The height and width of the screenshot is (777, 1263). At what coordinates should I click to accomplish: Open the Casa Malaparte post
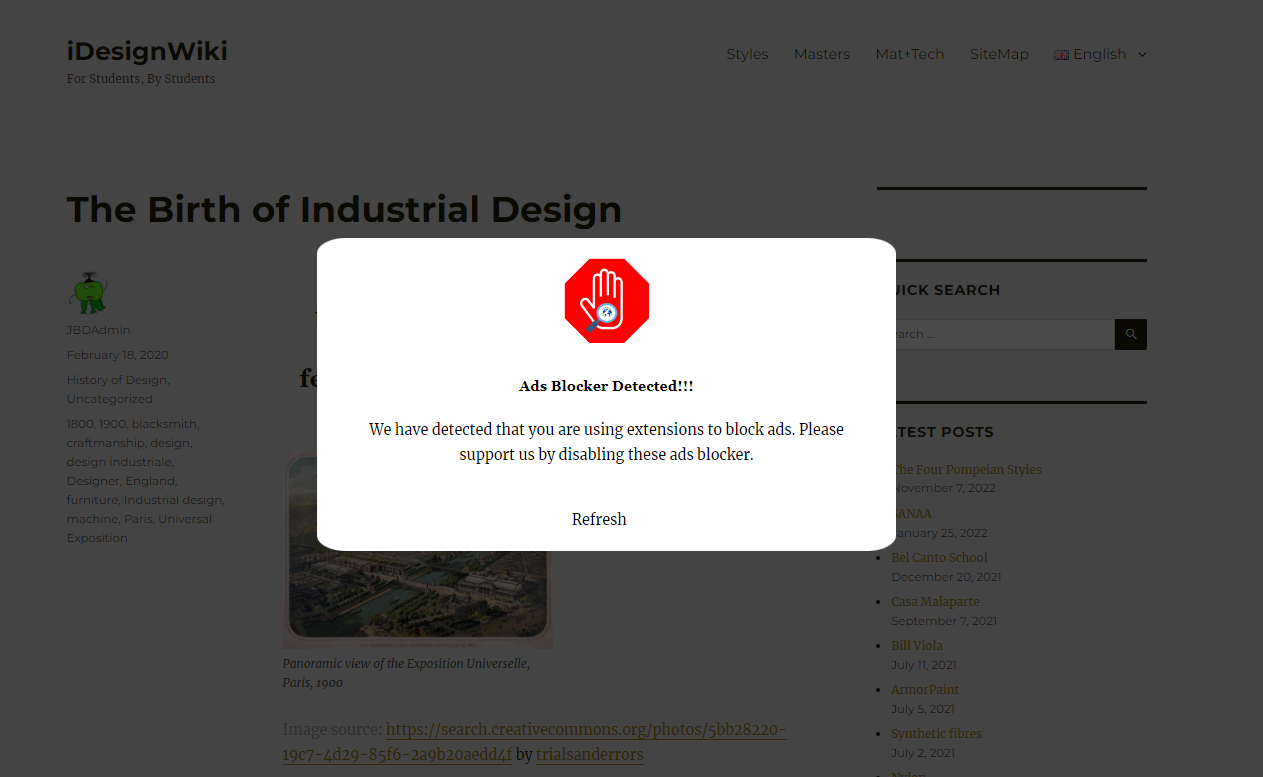coord(935,601)
